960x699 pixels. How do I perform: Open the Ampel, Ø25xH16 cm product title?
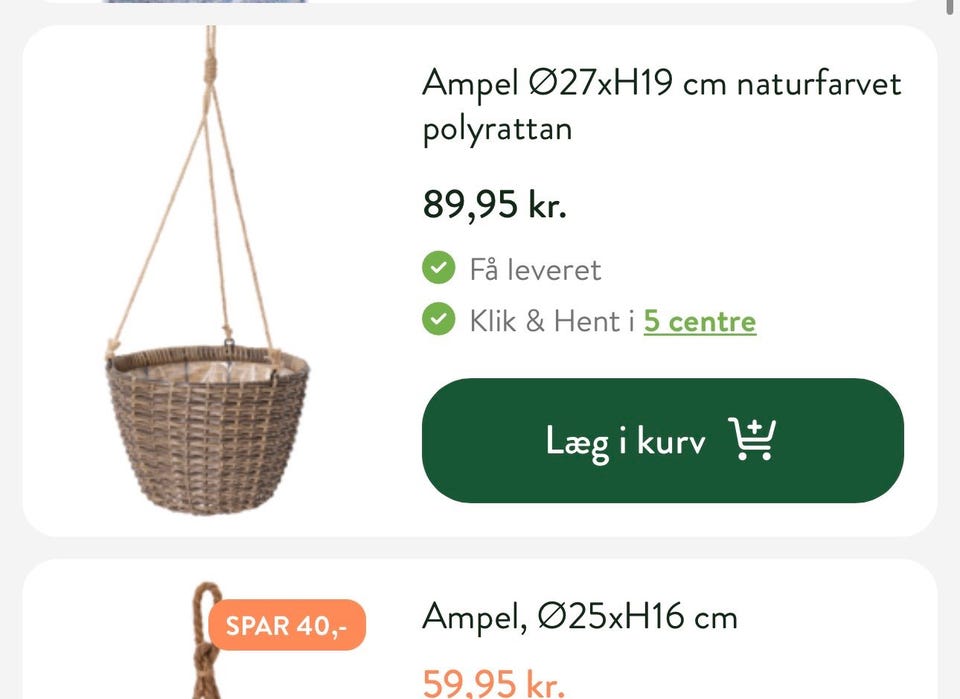(579, 616)
